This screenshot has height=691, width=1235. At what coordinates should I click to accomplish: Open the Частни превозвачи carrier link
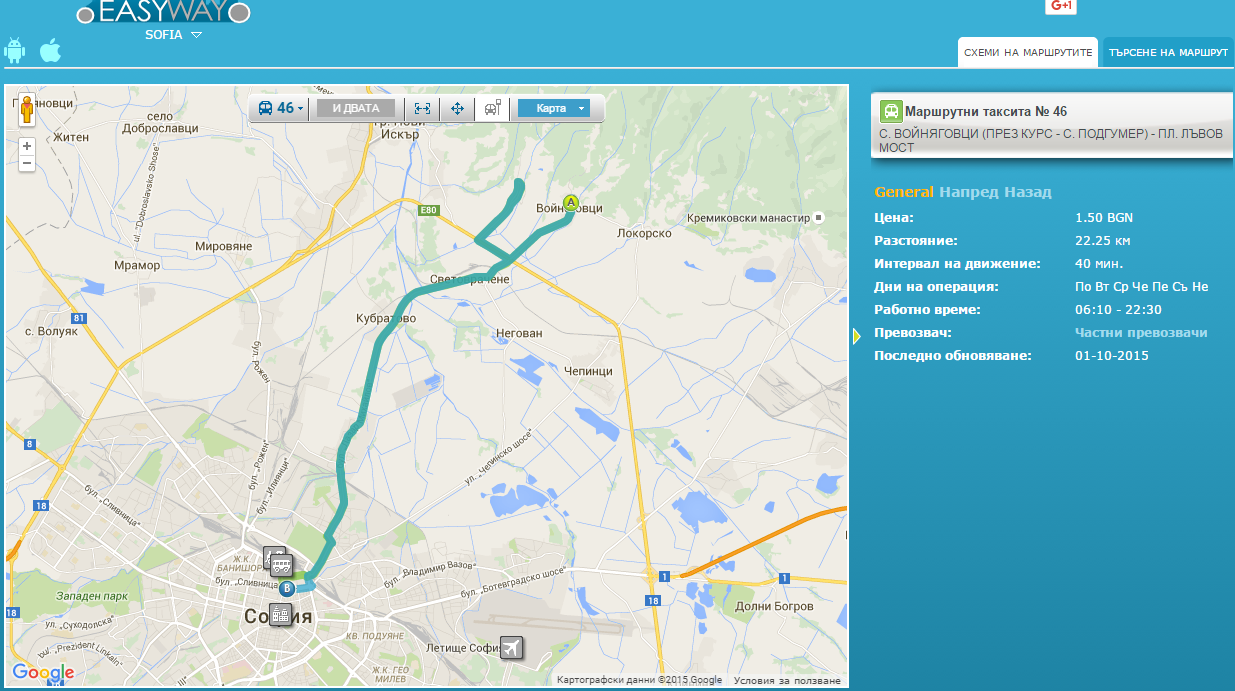(1141, 333)
